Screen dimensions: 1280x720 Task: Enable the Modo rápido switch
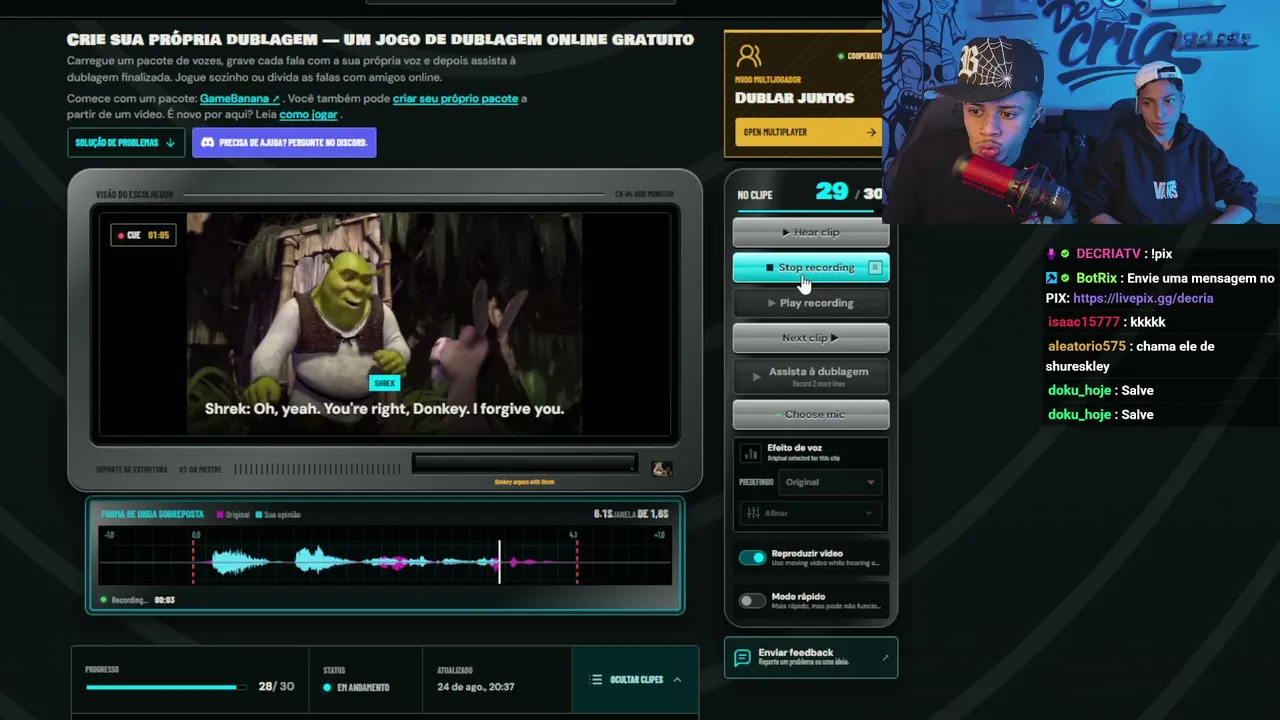pos(752,601)
